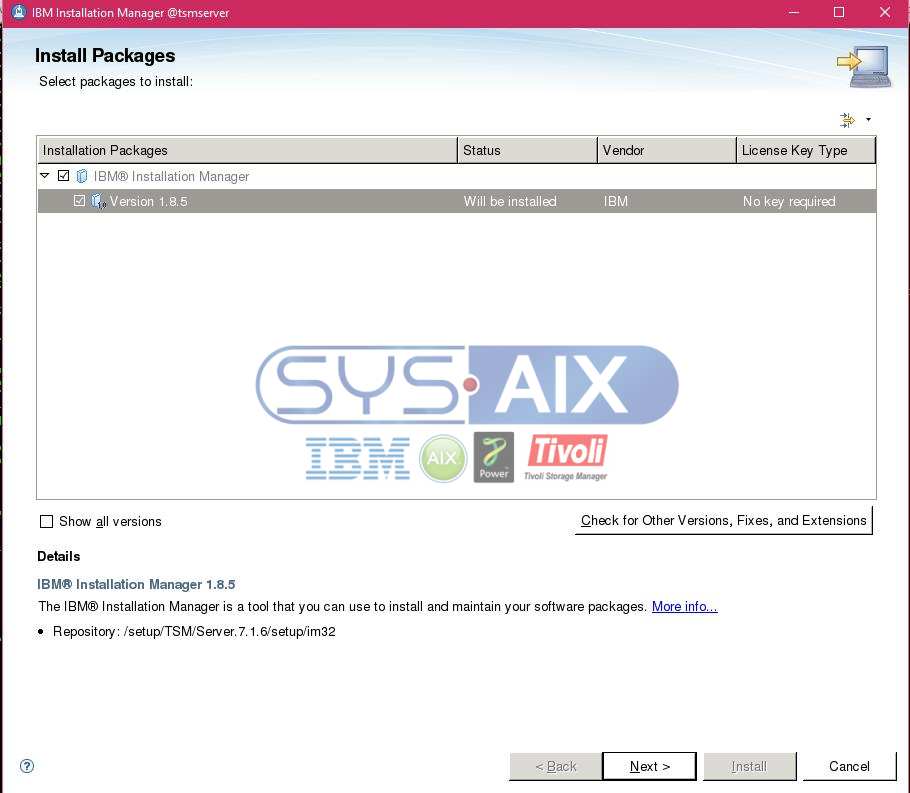The width and height of the screenshot is (910, 793).
Task: Click the 'IBM® Installation Manager 1.8.5' details heading
Action: point(136,584)
